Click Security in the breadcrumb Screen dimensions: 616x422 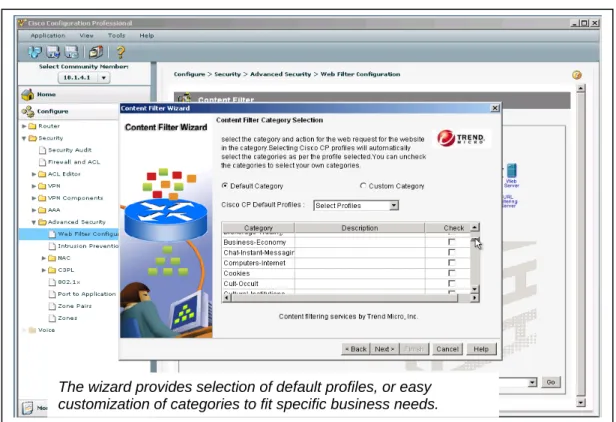coord(227,74)
